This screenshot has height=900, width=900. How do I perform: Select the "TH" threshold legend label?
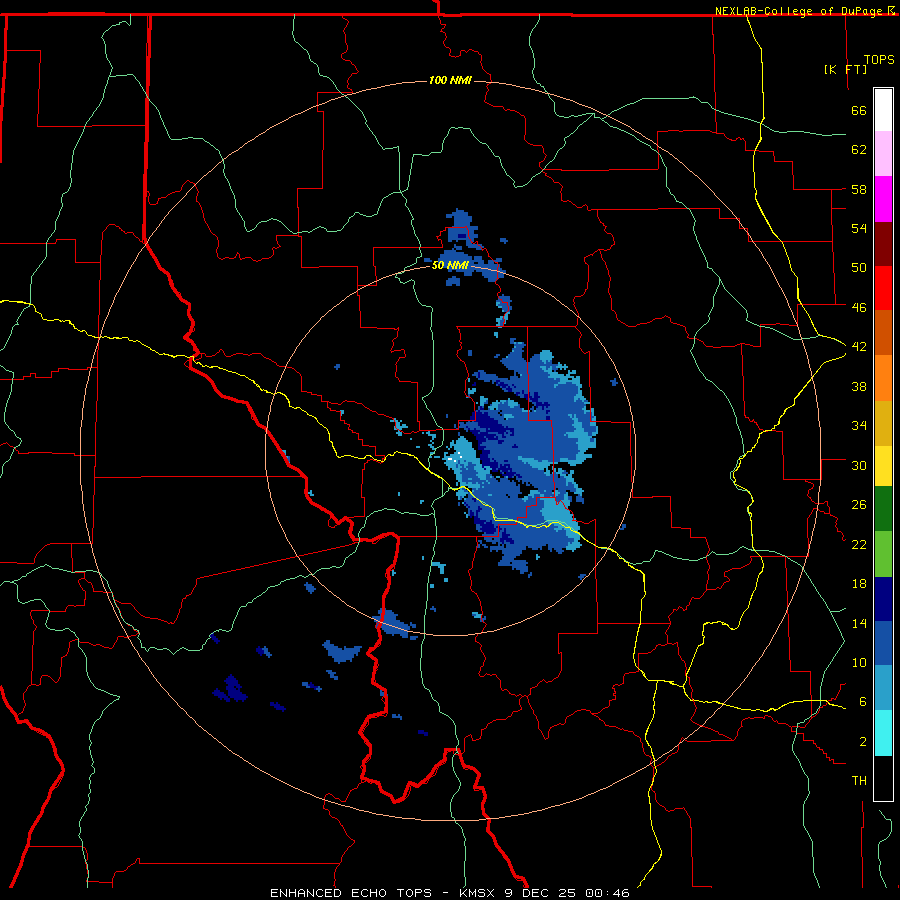(859, 781)
